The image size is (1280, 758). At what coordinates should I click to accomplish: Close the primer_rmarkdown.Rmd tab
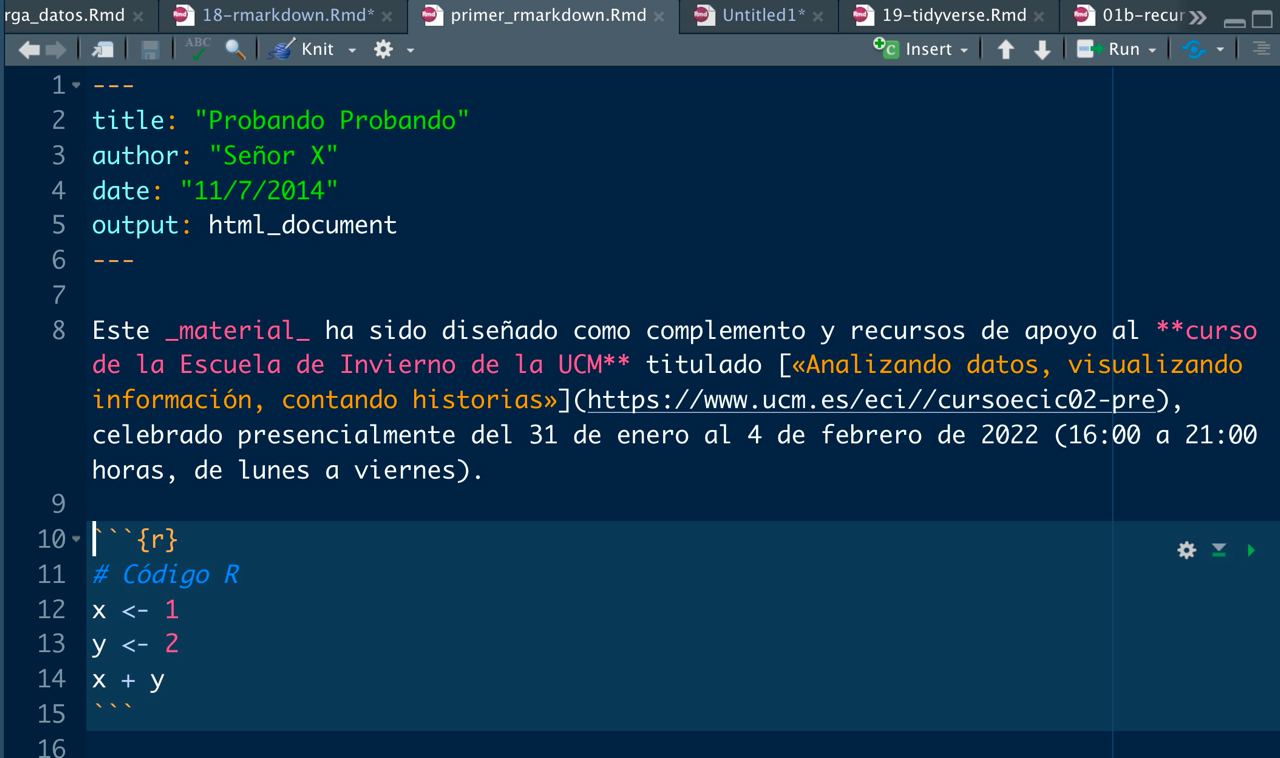click(x=659, y=17)
